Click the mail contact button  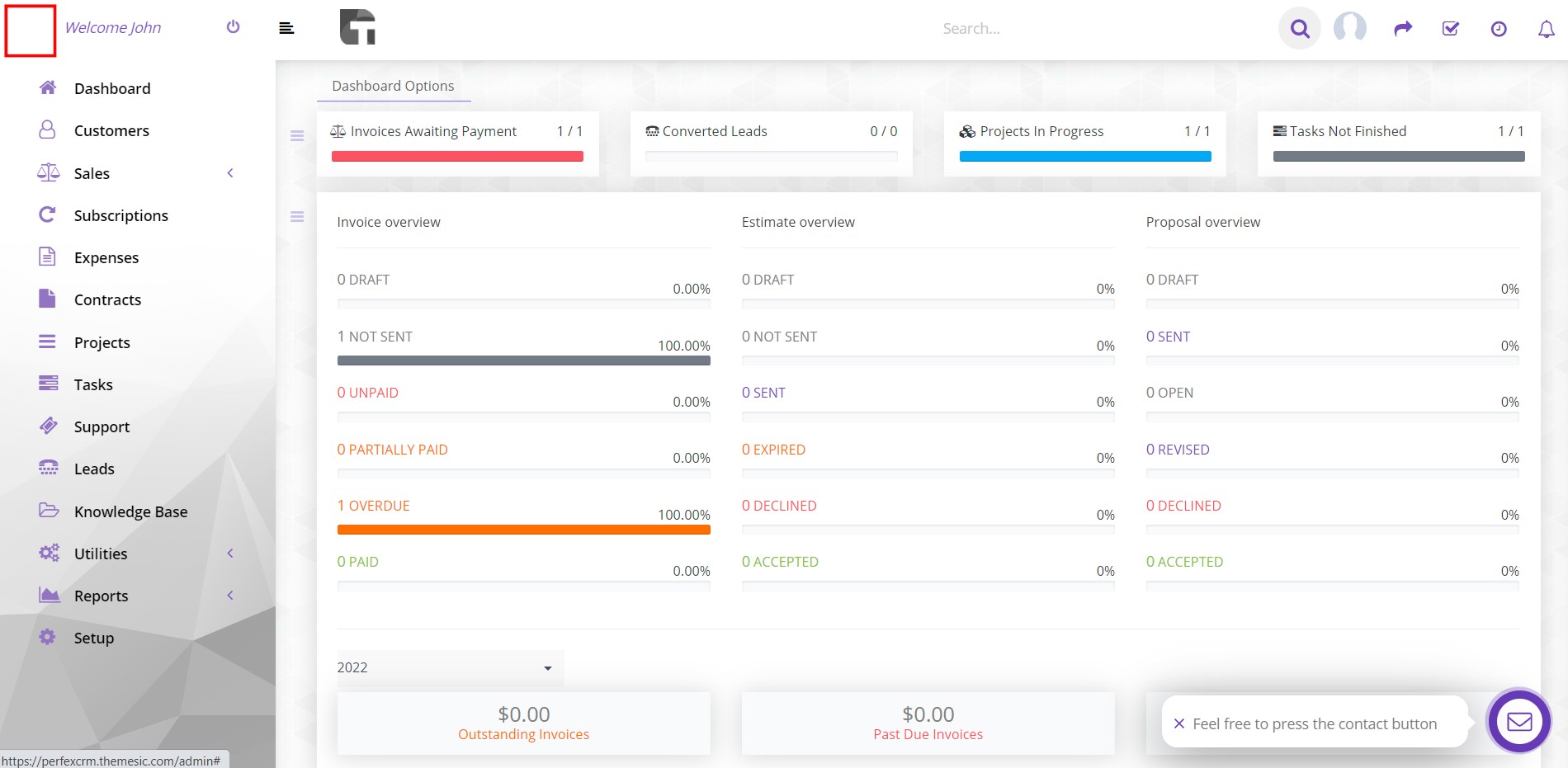coord(1518,722)
